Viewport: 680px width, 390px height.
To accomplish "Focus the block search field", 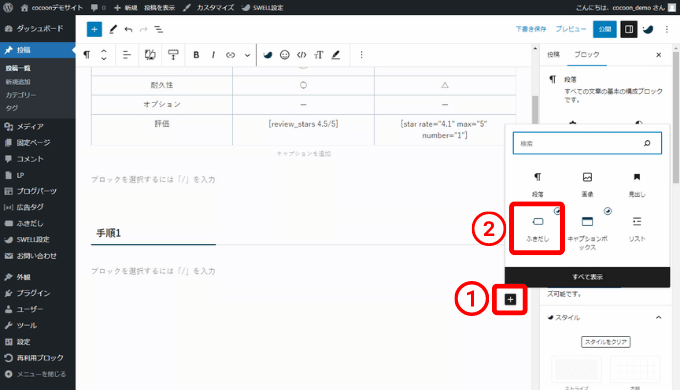I will [x=587, y=143].
